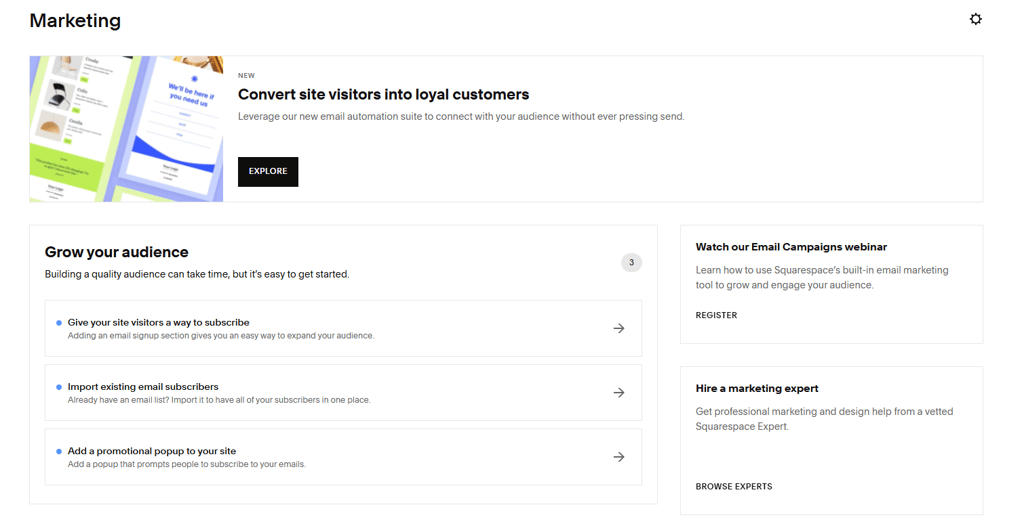This screenshot has height=528, width=1024.
Task: Click the arrow for Give your site visitors a way to subscribe
Action: (x=619, y=328)
